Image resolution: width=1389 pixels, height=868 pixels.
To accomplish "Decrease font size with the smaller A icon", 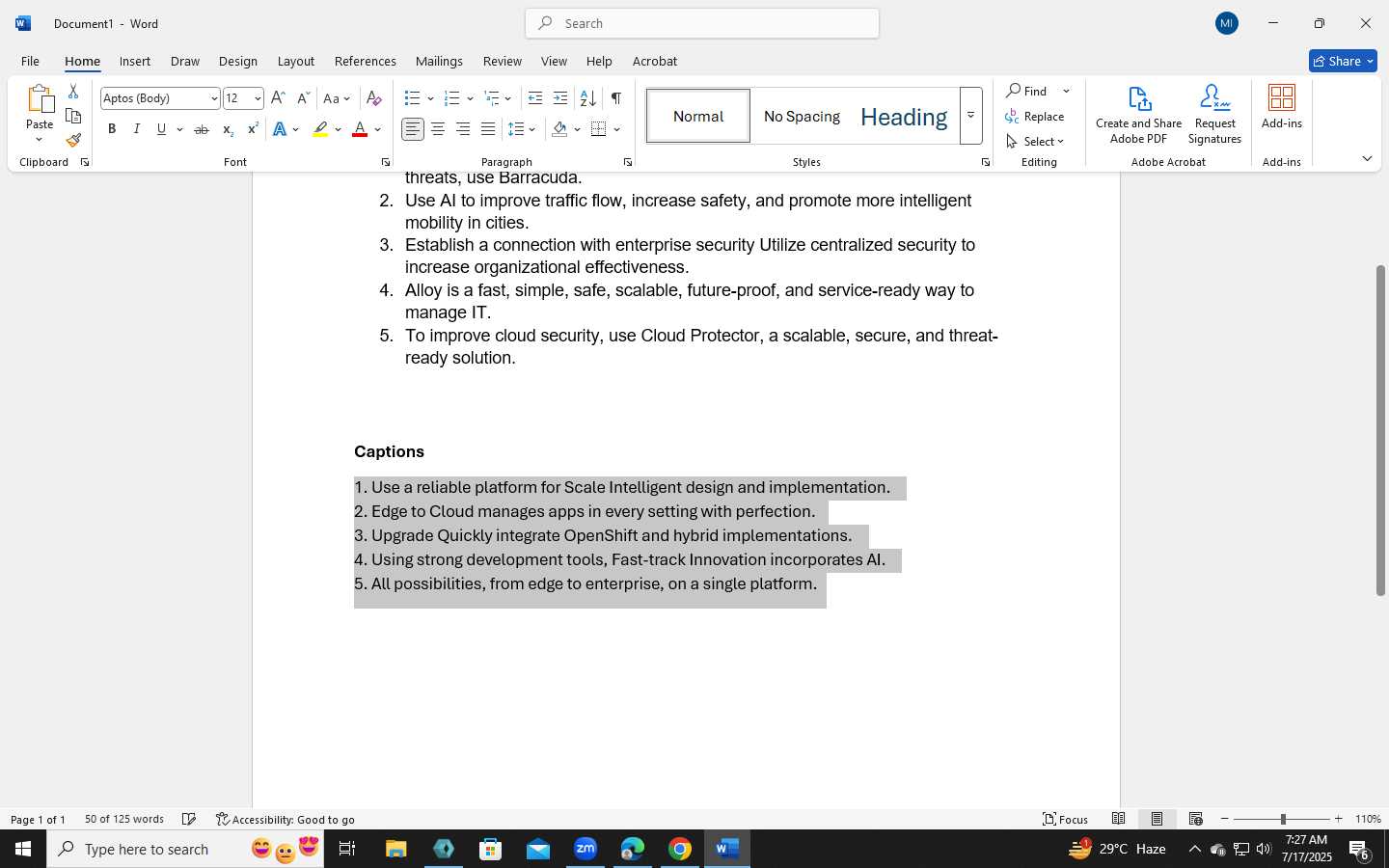I will 303,98.
